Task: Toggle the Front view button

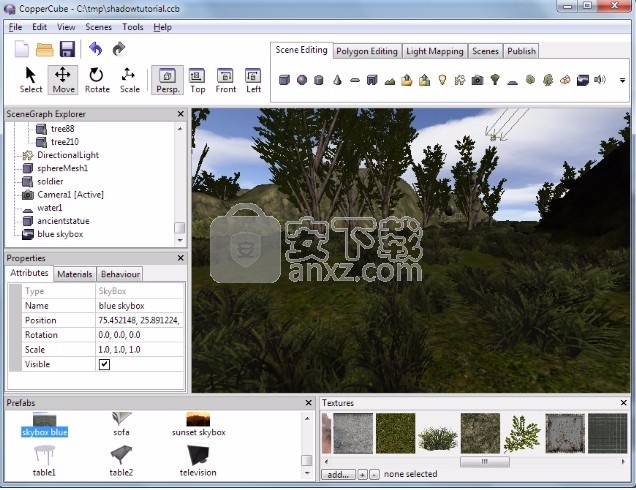Action: [225, 80]
